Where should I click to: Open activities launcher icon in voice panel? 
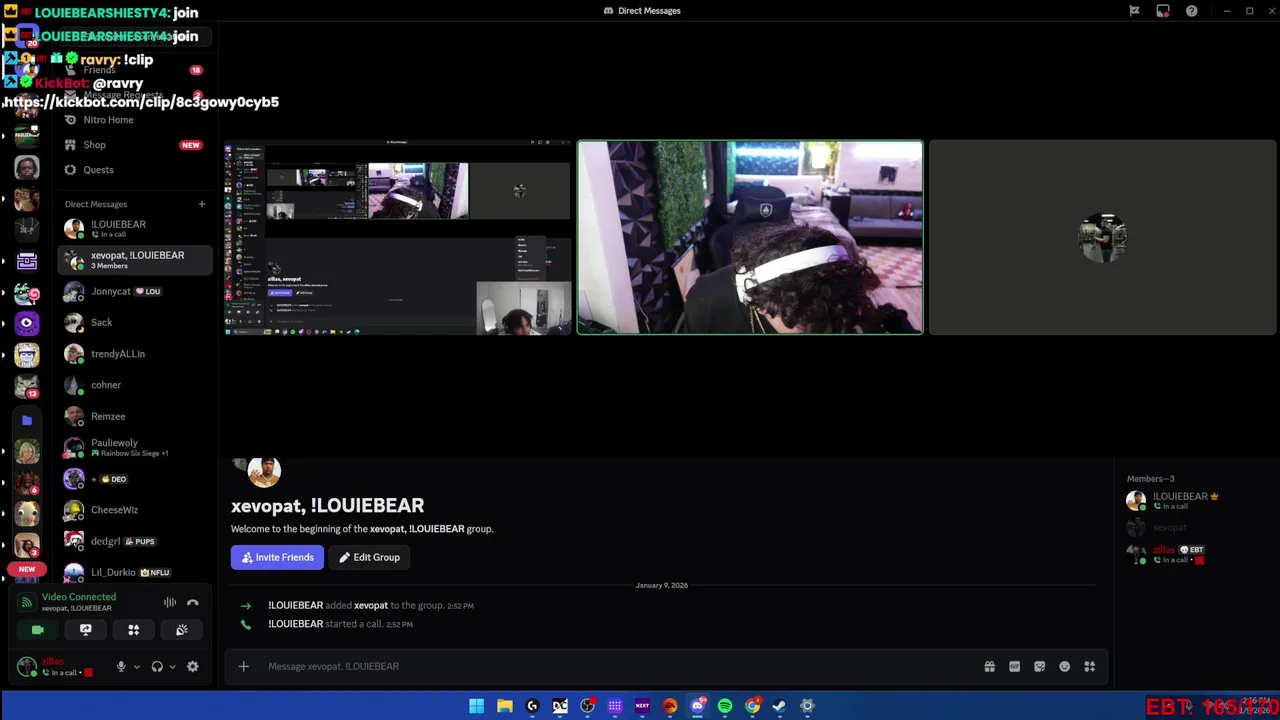[x=133, y=630]
